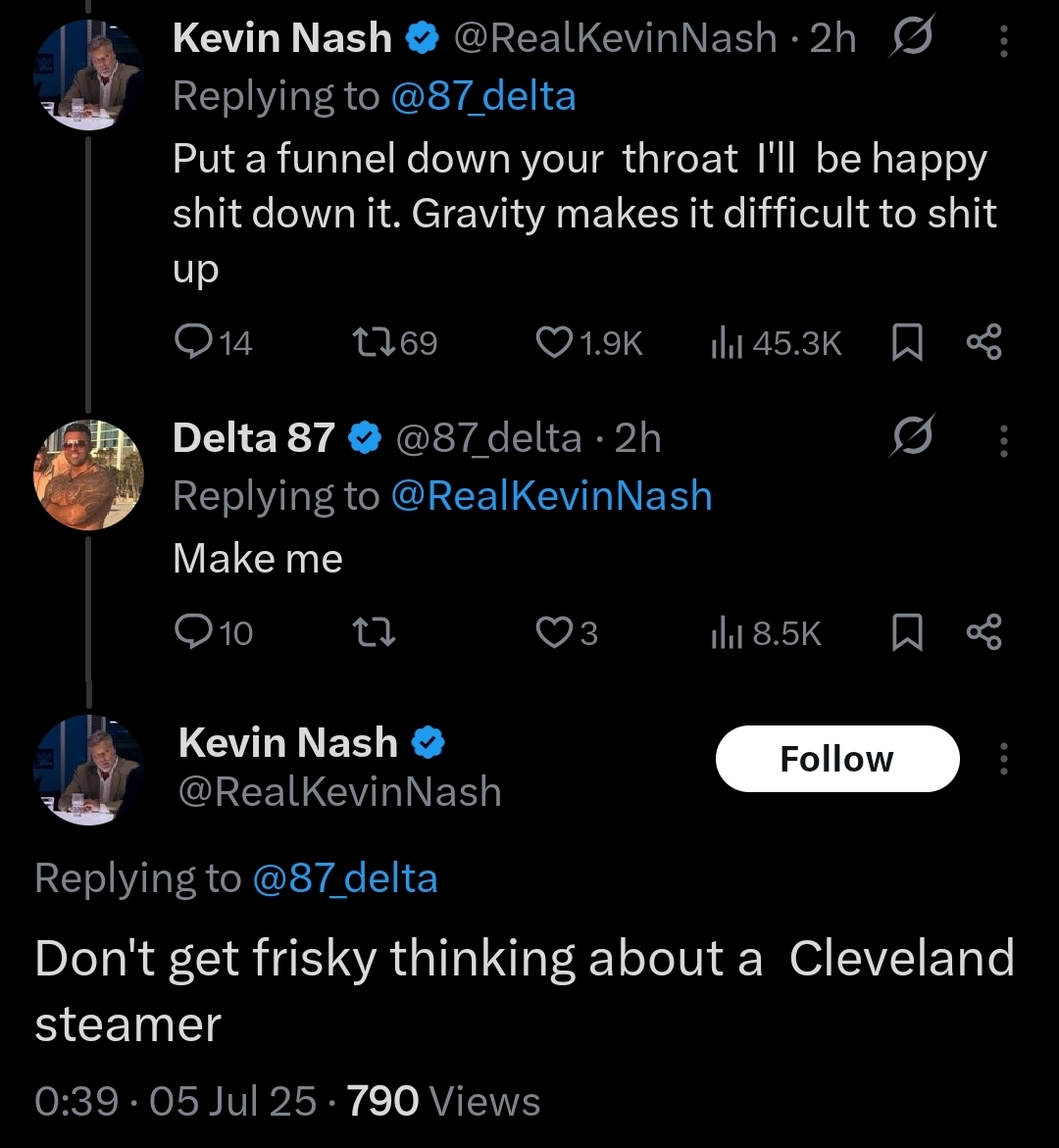View analytics showing 8.5K views
The height and width of the screenshot is (1148, 1059).
tap(724, 633)
